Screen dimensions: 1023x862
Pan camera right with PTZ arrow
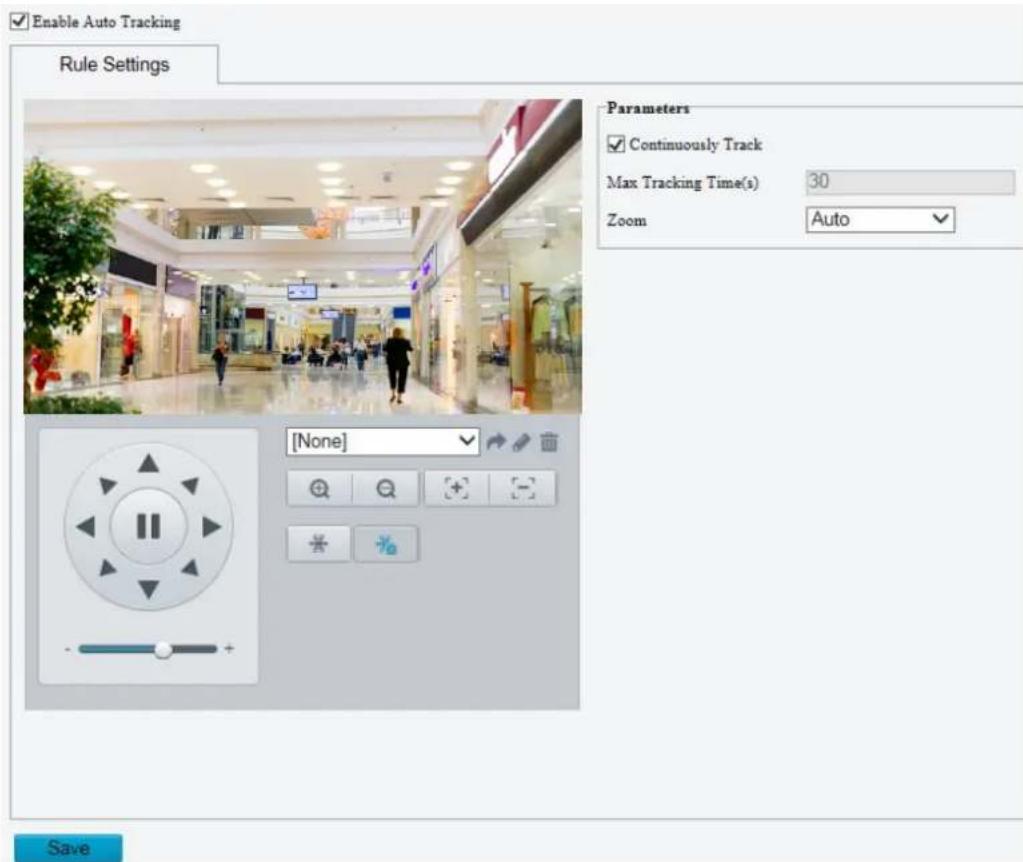211,527
